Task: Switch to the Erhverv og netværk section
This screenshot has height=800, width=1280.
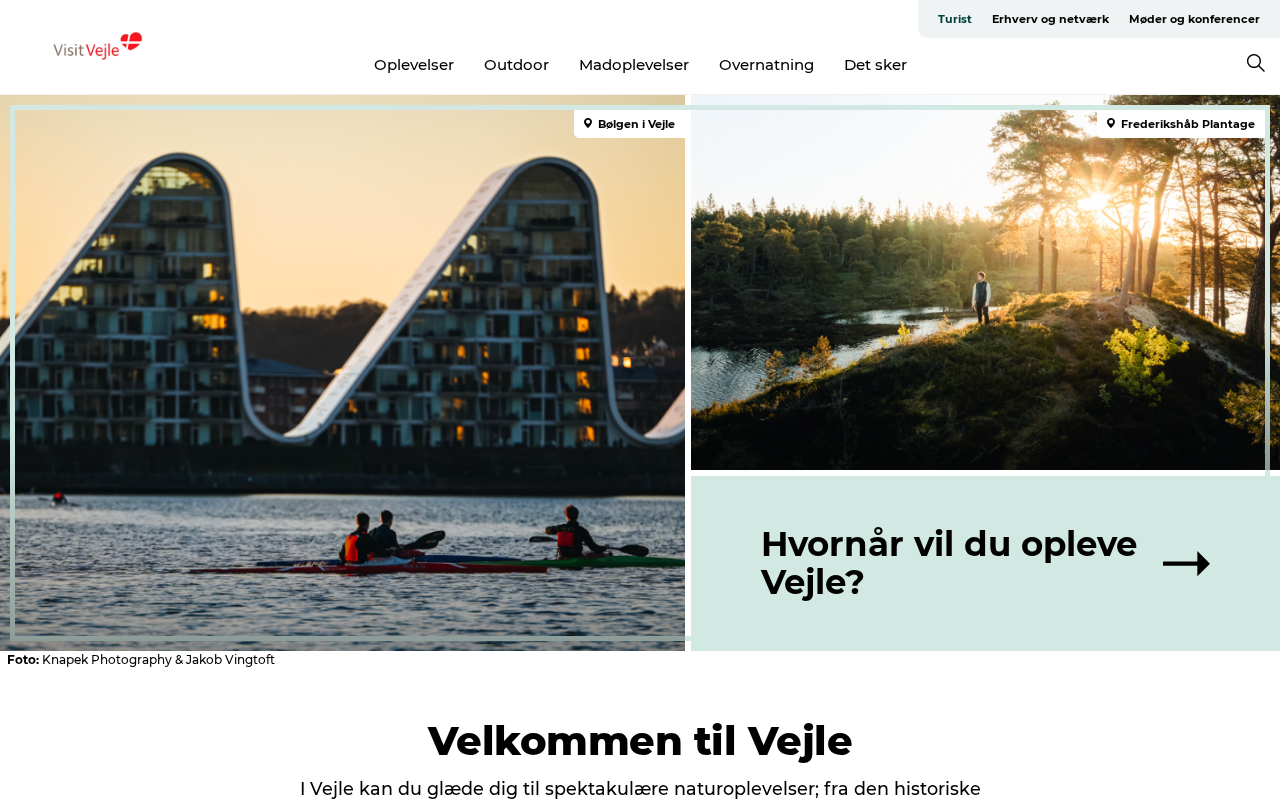Action: (x=1050, y=19)
